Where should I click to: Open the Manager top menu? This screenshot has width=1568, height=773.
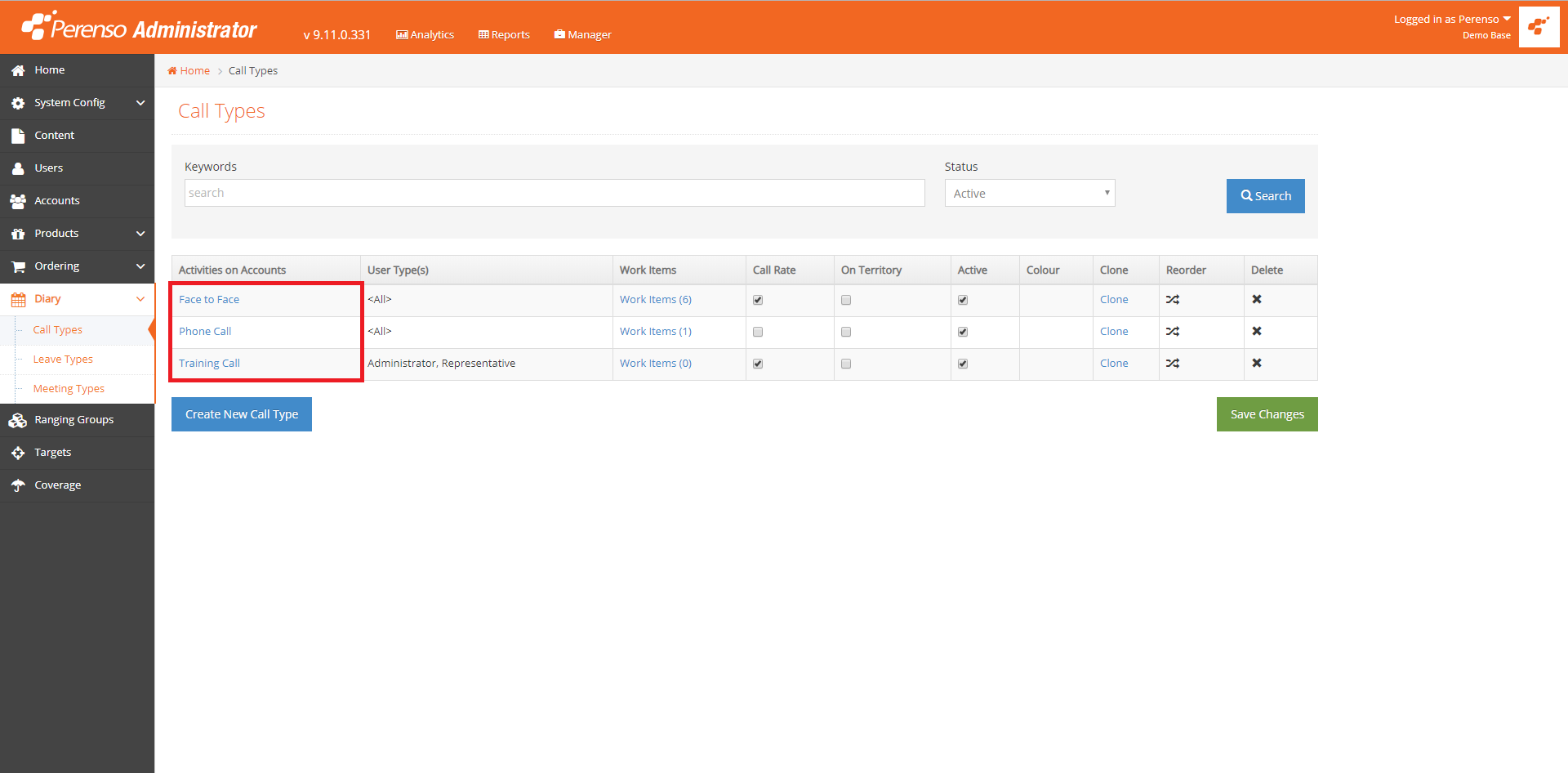(x=582, y=34)
